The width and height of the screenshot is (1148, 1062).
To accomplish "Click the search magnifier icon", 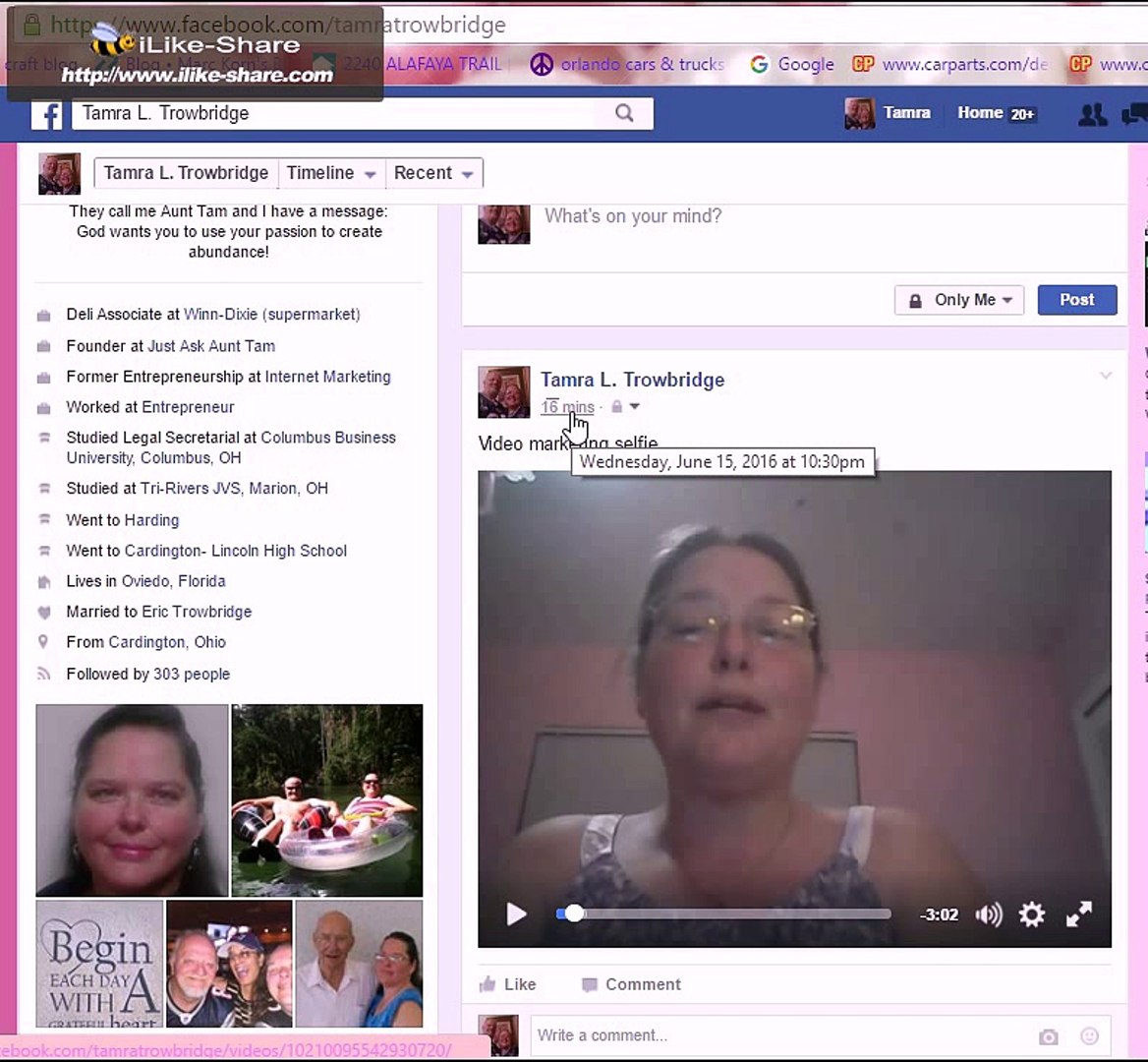I will pos(624,113).
